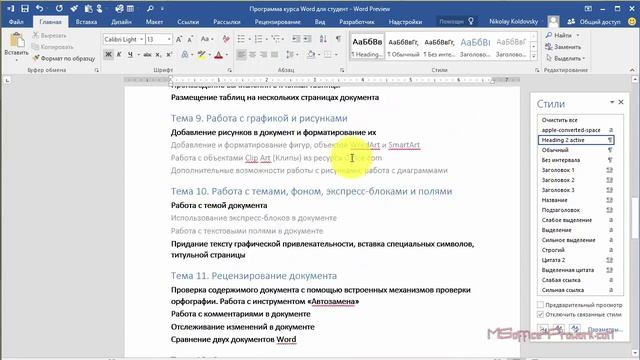Apply the red font color A
The image size is (640, 360).
click(218, 54)
